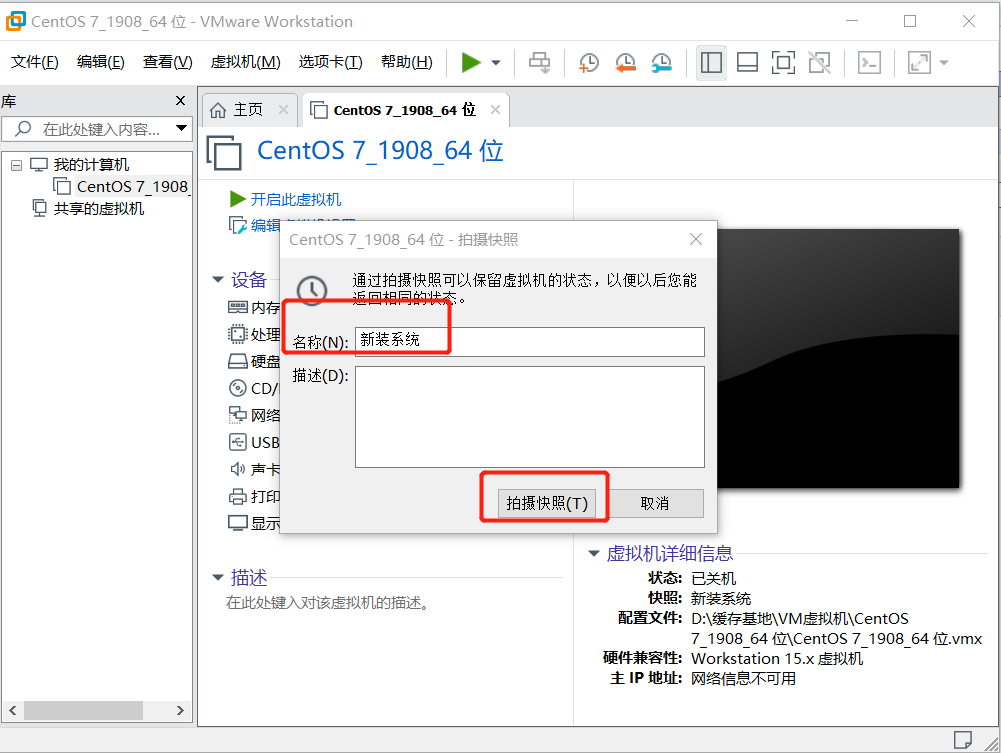1001x753 pixels.
Task: Open the 选项卡(T) menu
Action: [331, 62]
